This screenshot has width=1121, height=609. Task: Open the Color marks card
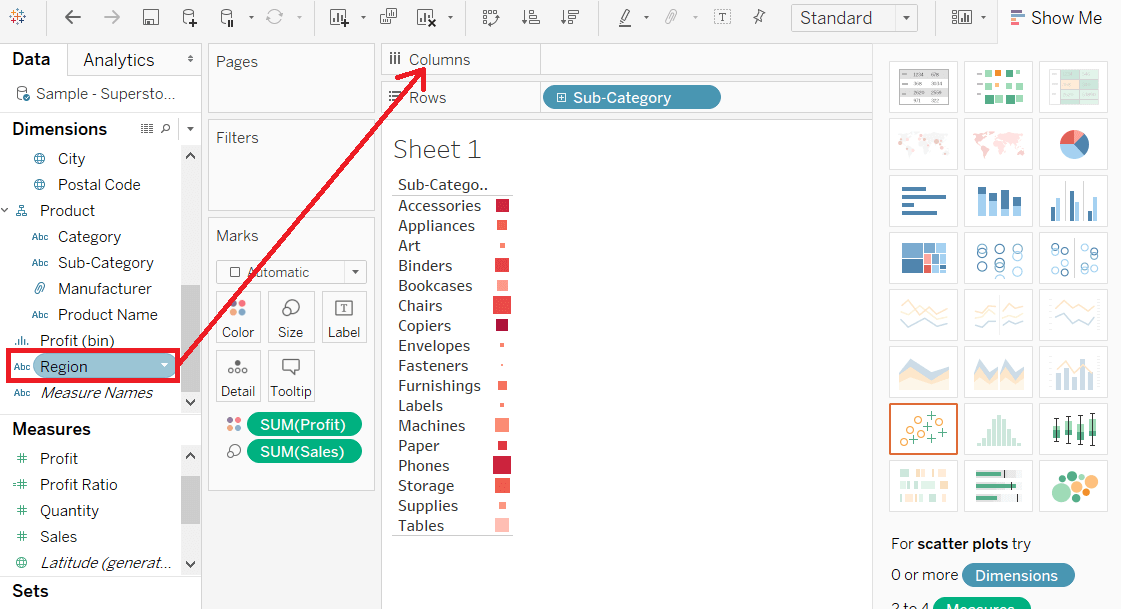pos(238,317)
